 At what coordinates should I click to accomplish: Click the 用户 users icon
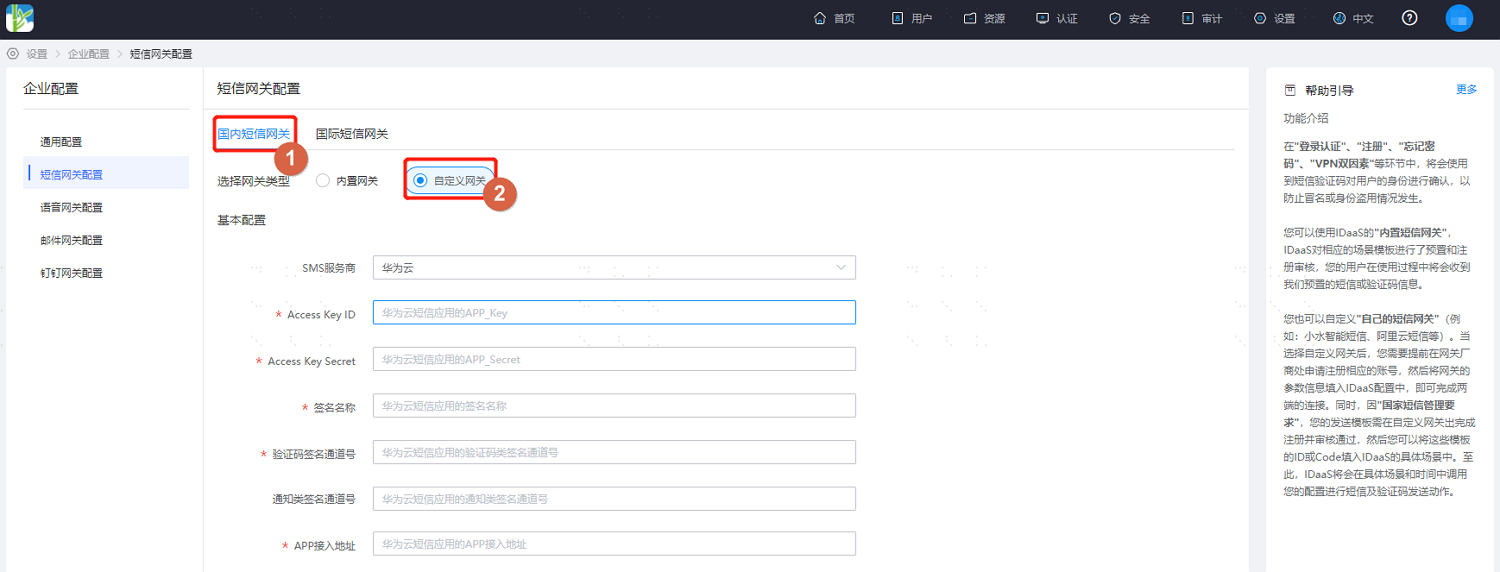897,19
